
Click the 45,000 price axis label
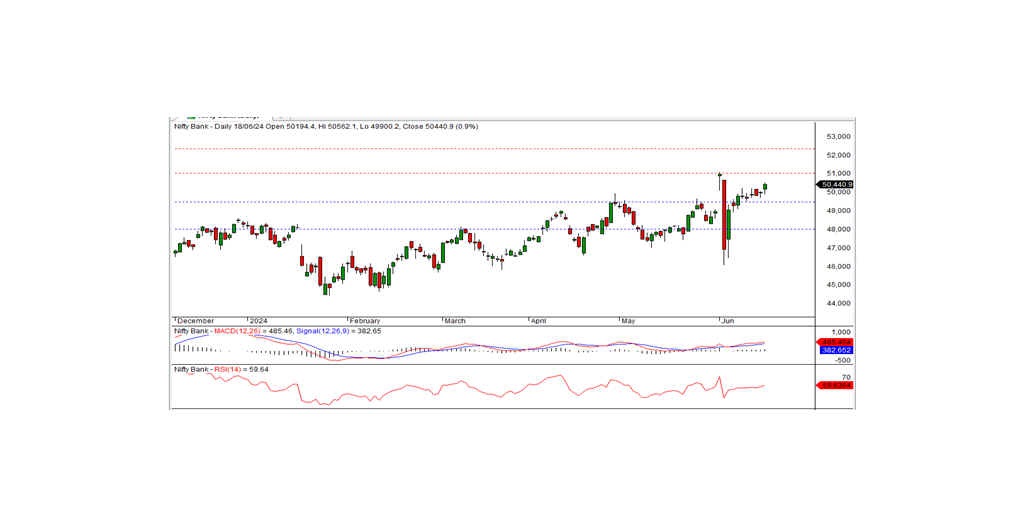(838, 285)
